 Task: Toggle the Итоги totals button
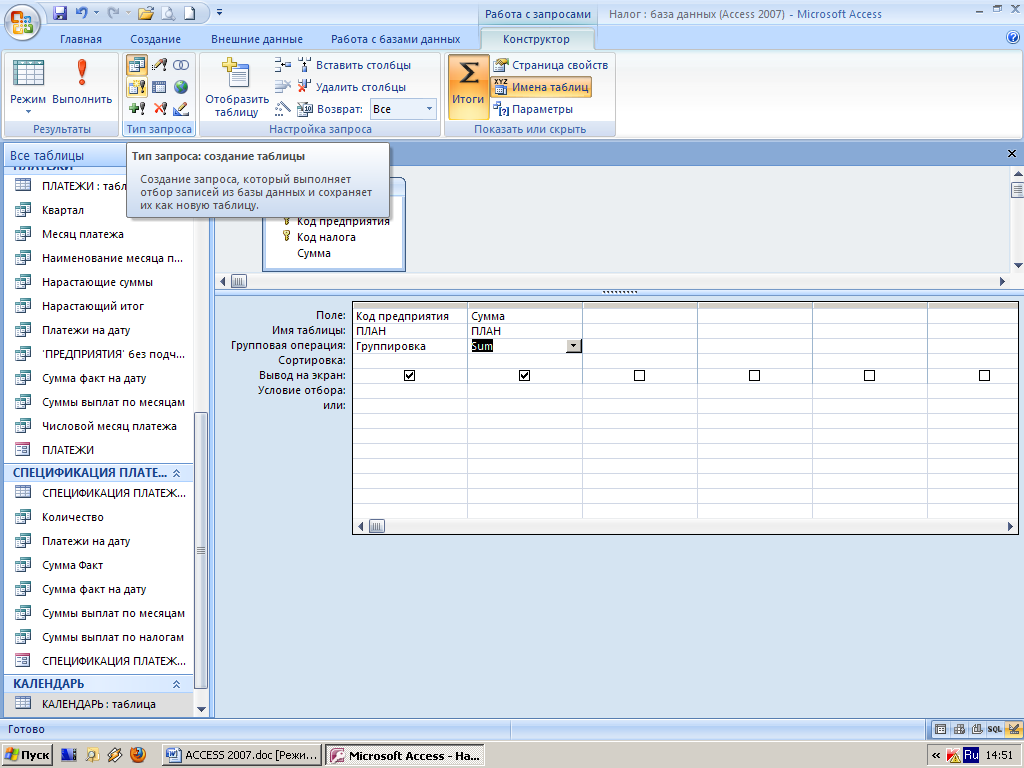[x=468, y=87]
